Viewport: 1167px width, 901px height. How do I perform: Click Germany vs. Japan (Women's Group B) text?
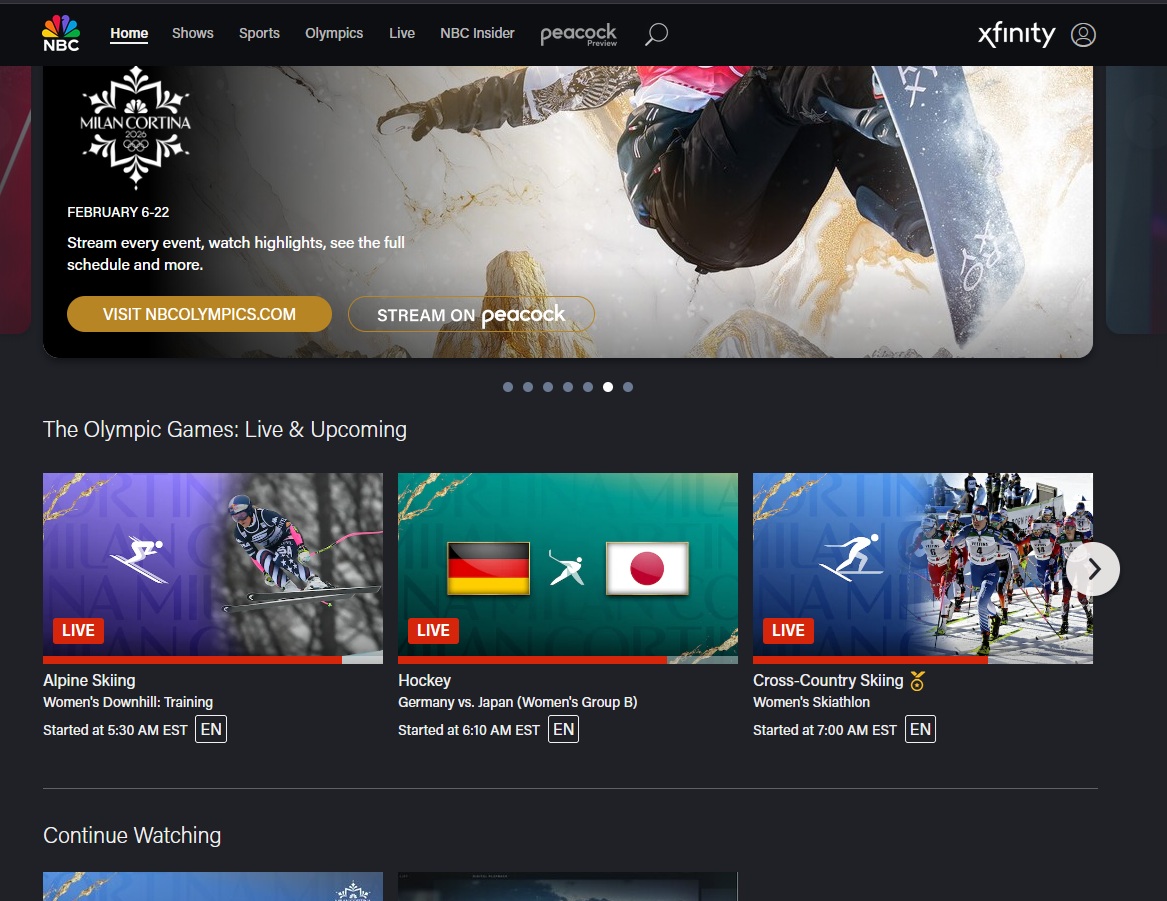click(x=517, y=702)
